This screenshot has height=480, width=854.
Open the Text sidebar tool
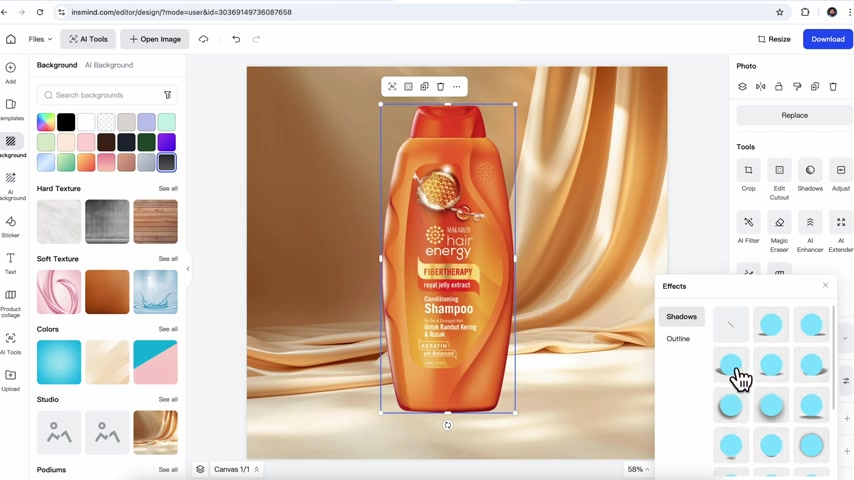(x=10, y=263)
